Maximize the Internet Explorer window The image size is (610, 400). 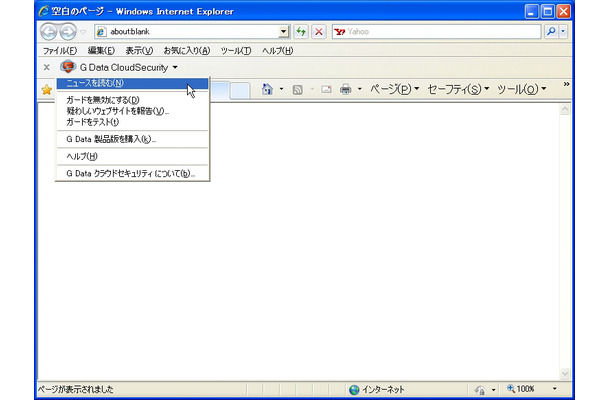547,12
